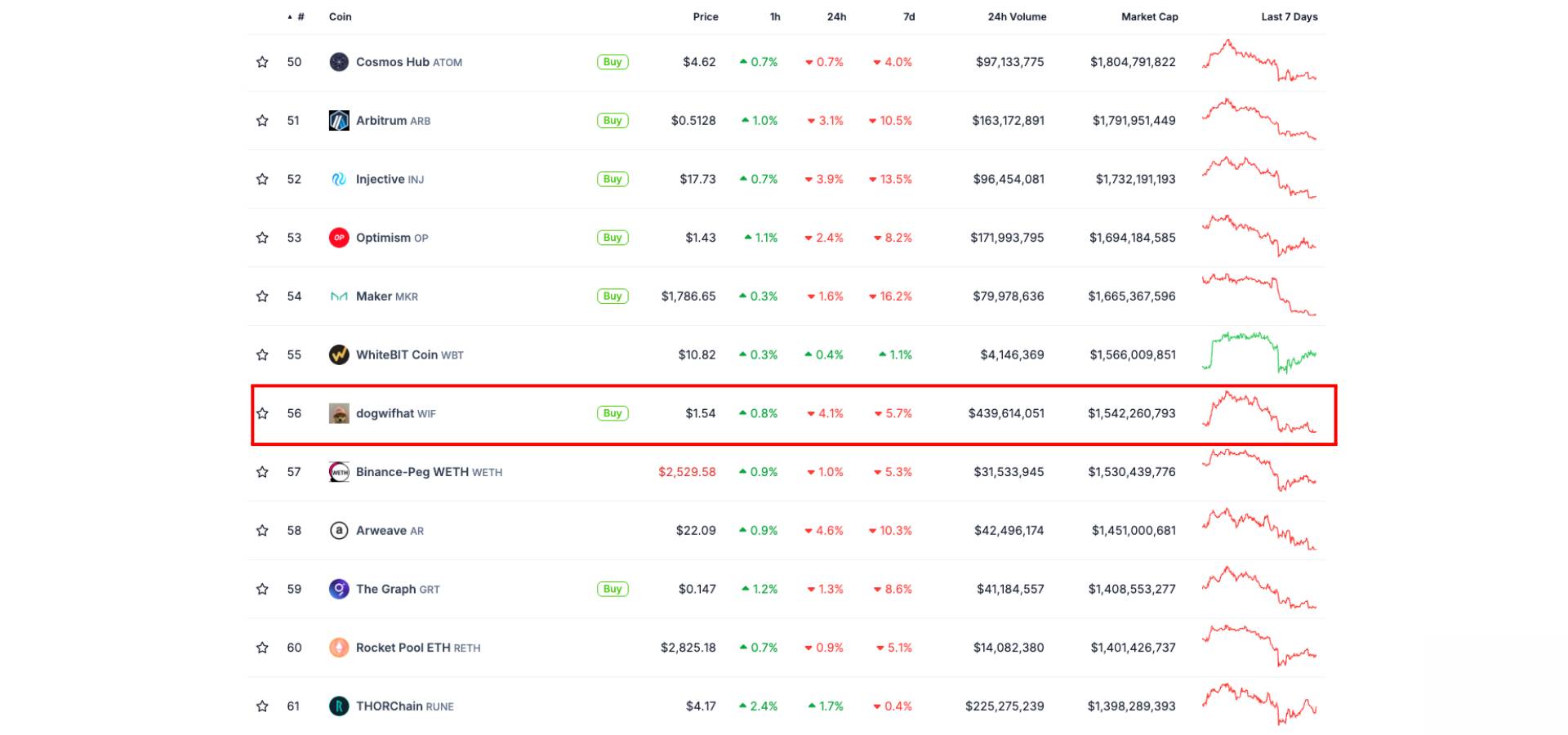This screenshot has width=1568, height=735.
Task: Sort table by Coin column header
Action: 341,16
